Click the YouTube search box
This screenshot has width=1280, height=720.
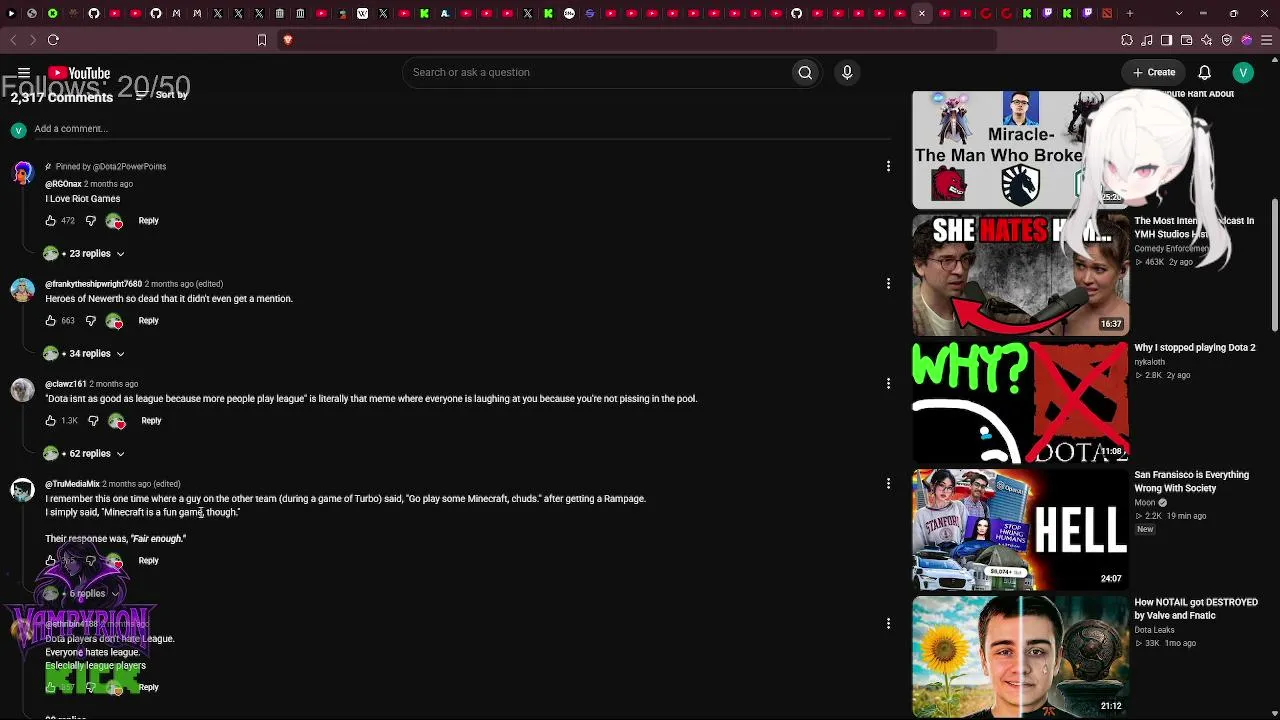tap(600, 72)
